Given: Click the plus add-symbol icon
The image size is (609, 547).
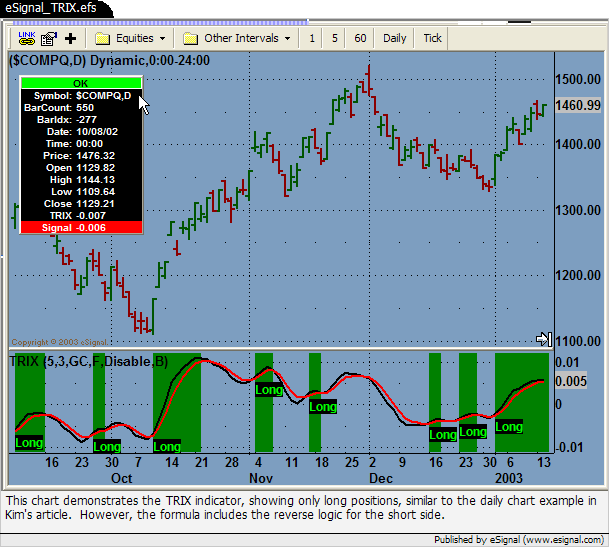Looking at the screenshot, I should (x=70, y=38).
